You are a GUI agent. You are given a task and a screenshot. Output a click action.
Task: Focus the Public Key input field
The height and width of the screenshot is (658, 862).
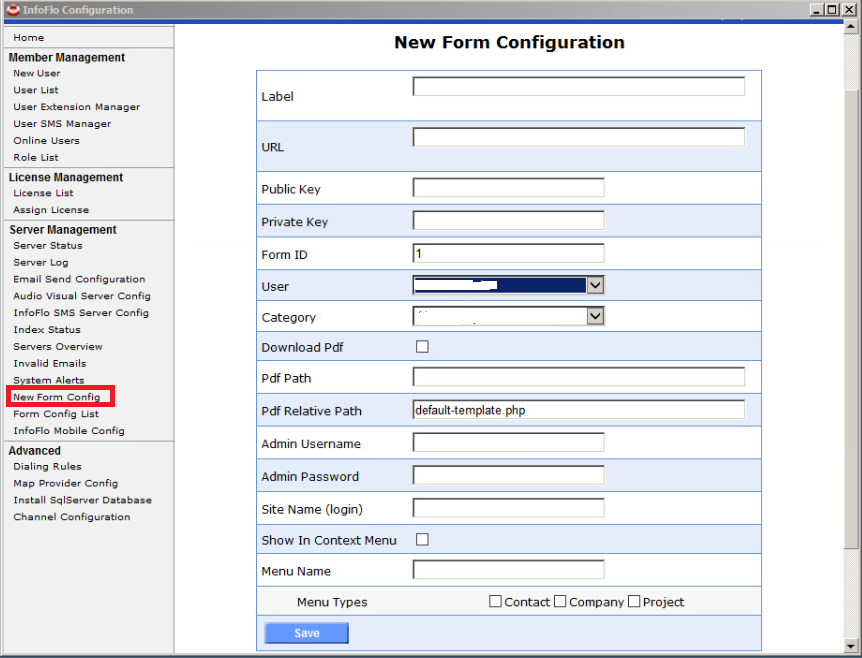click(x=508, y=188)
